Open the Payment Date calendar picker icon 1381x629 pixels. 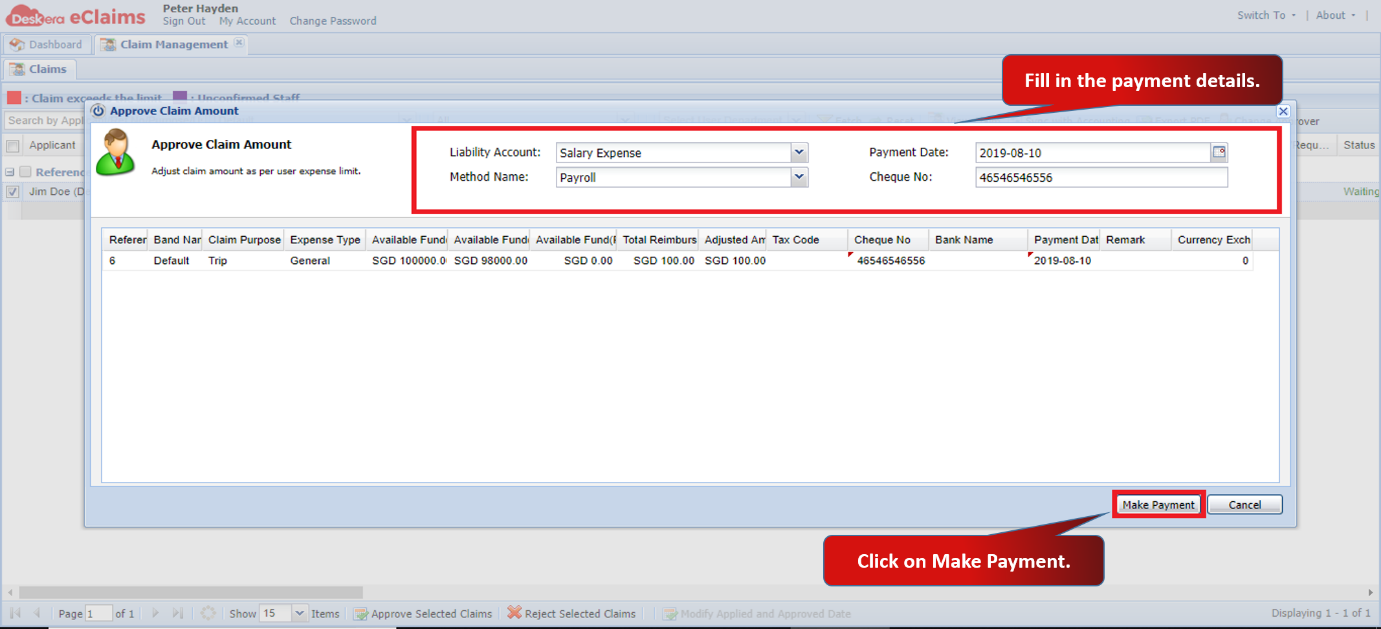[1219, 153]
